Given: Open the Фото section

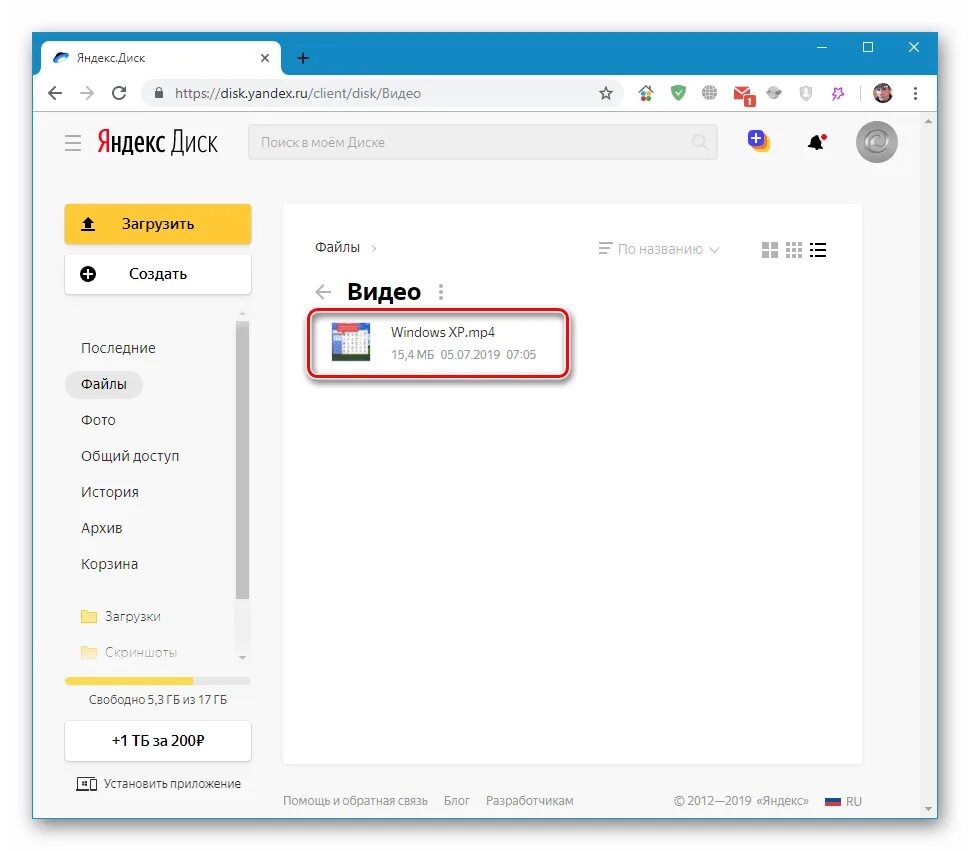Looking at the screenshot, I should [x=98, y=421].
